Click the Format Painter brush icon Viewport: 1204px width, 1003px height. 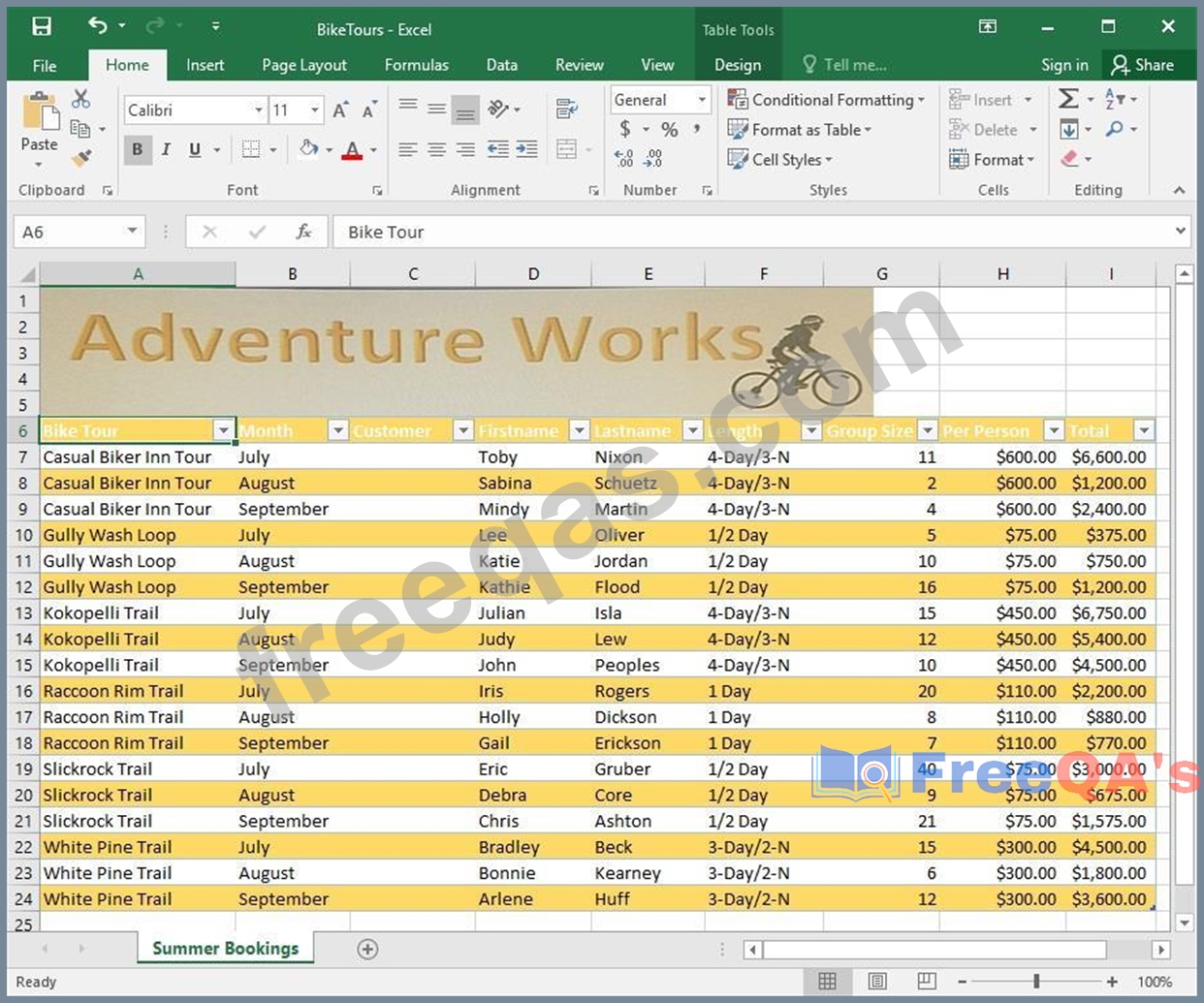81,157
